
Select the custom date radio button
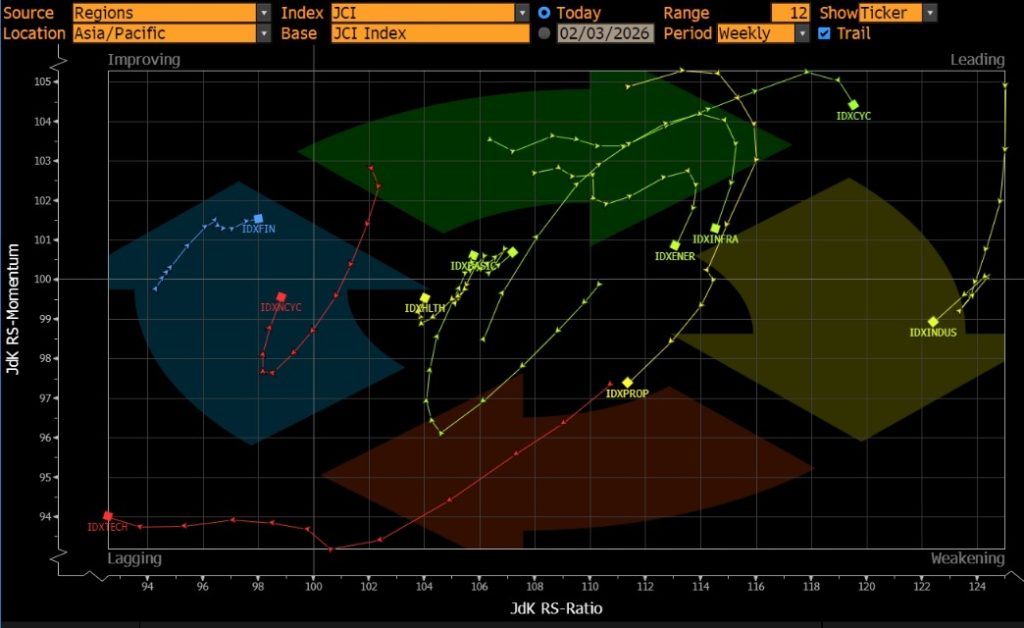(x=544, y=33)
